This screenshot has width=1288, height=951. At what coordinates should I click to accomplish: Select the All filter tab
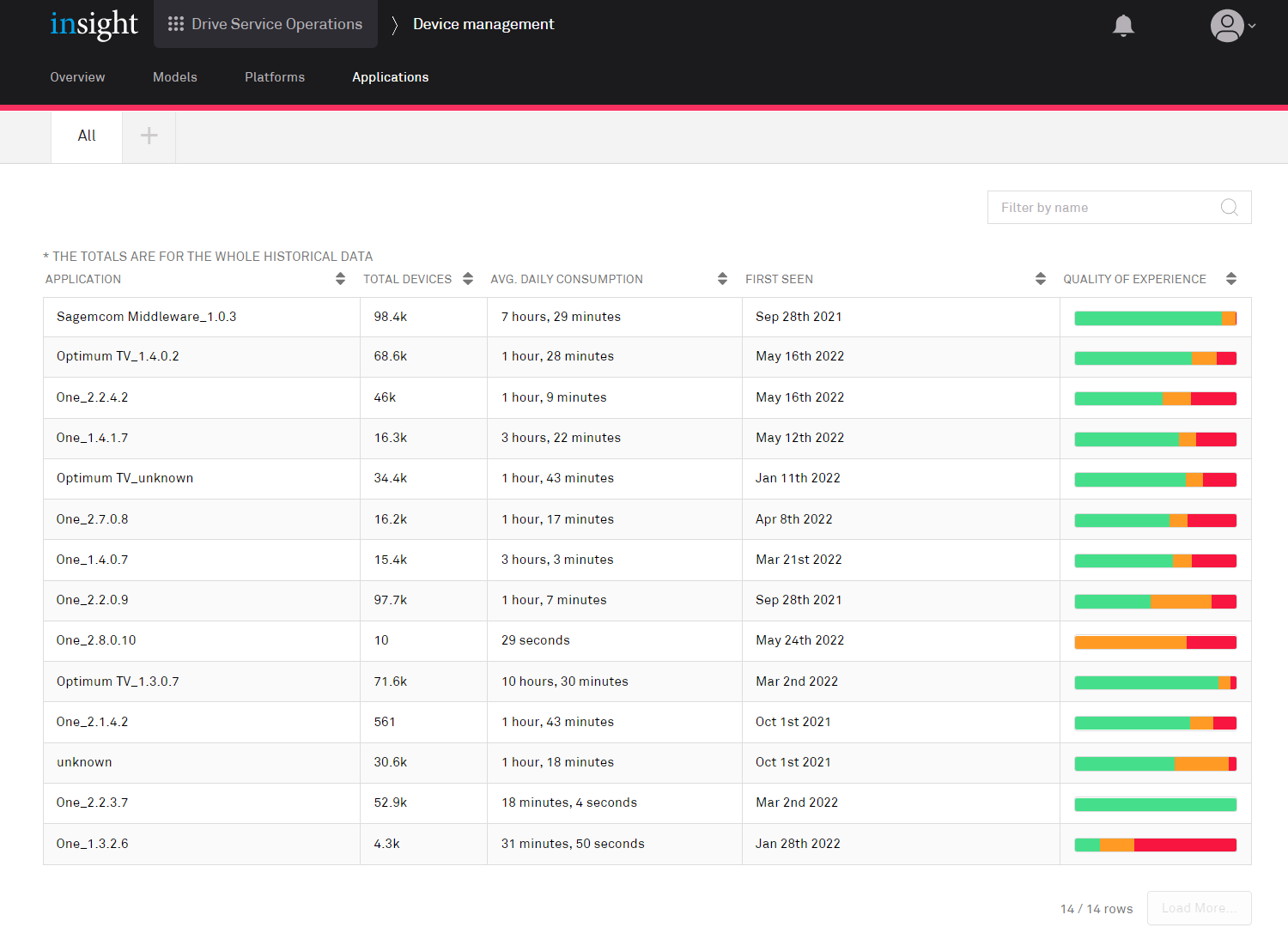pyautogui.click(x=87, y=136)
